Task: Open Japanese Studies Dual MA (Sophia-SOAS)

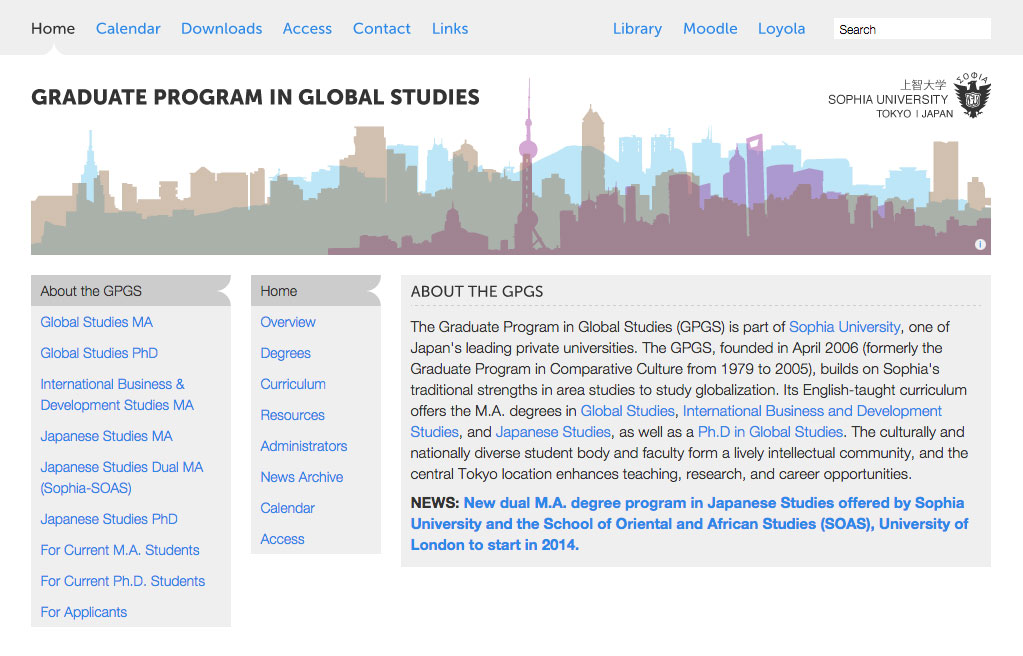Action: (121, 478)
